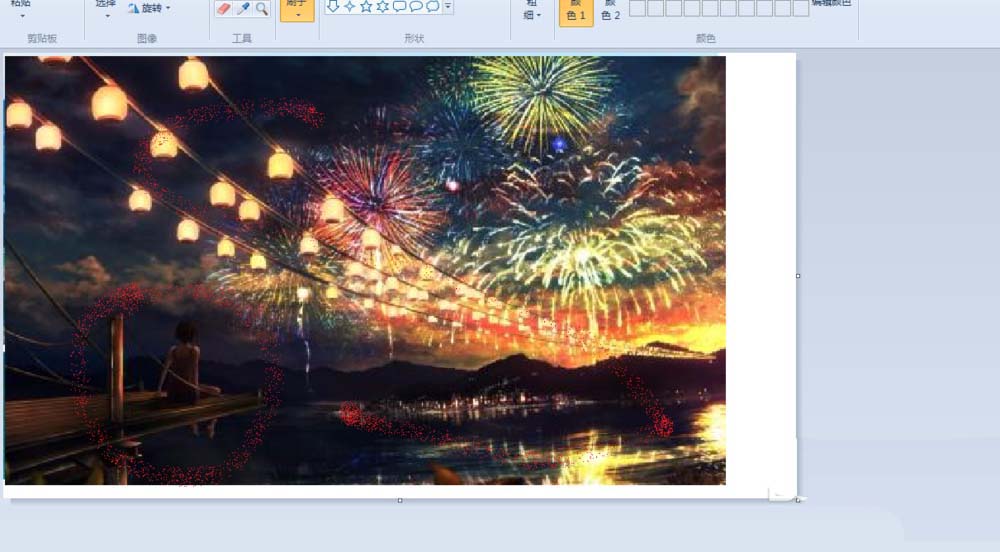The width and height of the screenshot is (1000, 552).
Task: Activate 颜色 2 background color
Action: pyautogui.click(x=610, y=12)
